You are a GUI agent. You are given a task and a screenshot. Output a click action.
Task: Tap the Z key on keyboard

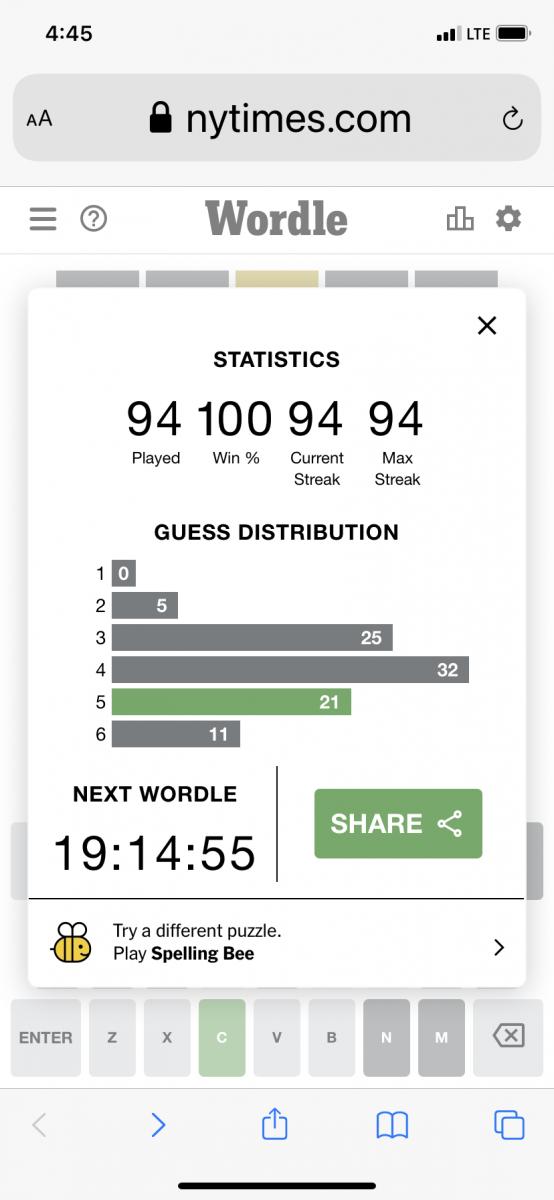(x=112, y=1038)
